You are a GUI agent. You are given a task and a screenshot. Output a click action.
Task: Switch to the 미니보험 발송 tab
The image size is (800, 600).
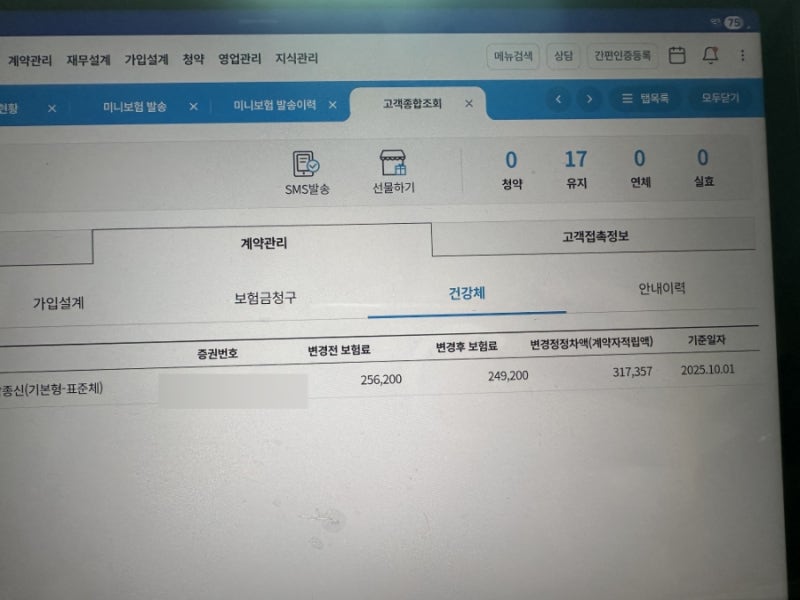pos(135,107)
